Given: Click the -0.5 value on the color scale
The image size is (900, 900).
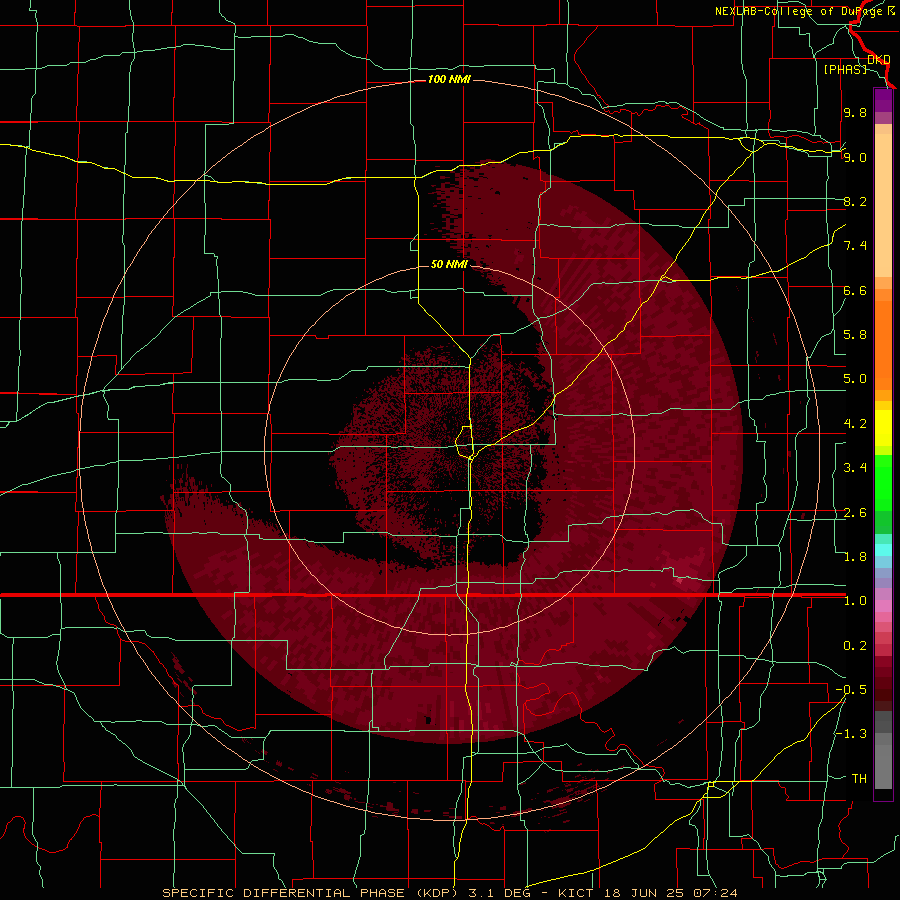Looking at the screenshot, I should point(851,690).
